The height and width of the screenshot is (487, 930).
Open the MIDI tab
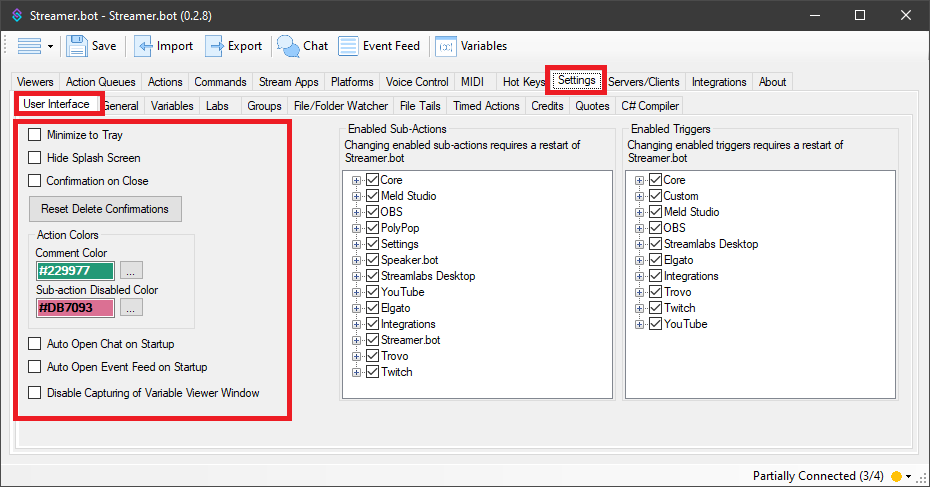click(x=472, y=82)
